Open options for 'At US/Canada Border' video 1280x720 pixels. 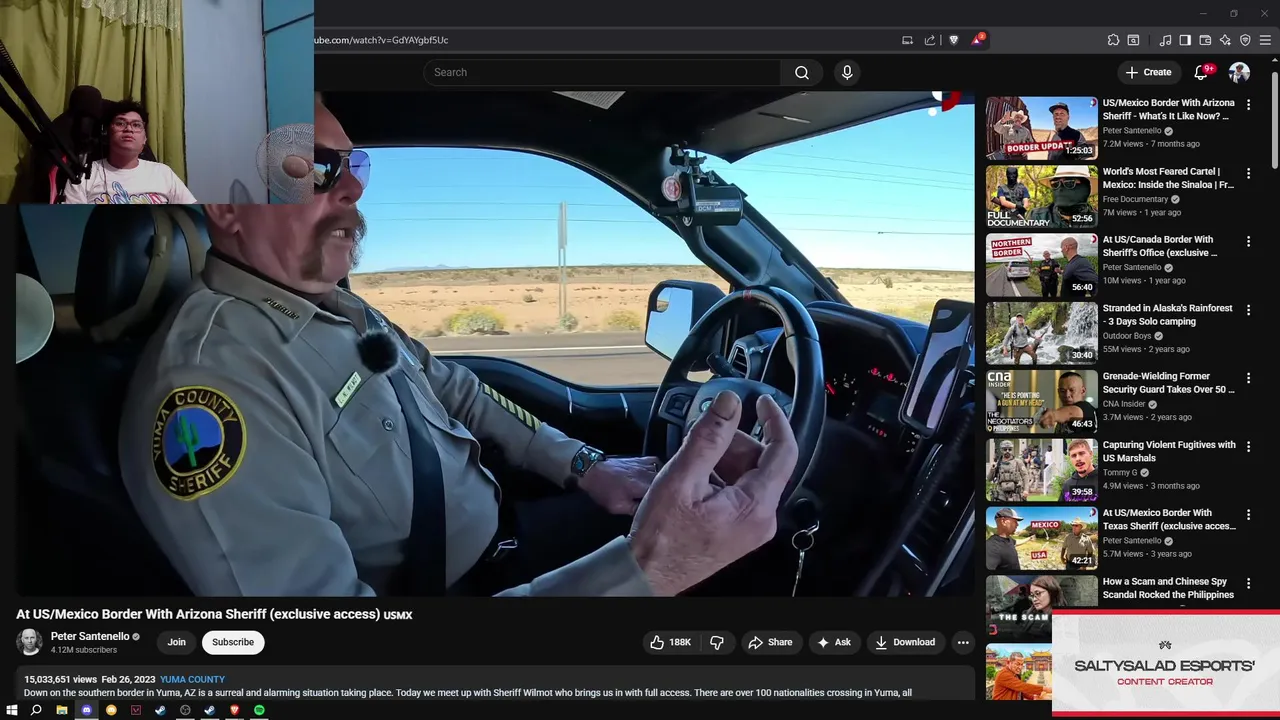1248,241
